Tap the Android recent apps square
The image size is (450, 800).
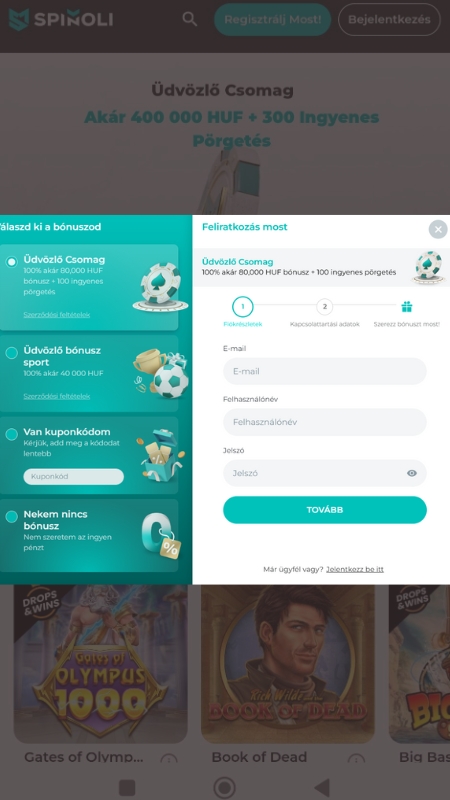tap(127, 787)
